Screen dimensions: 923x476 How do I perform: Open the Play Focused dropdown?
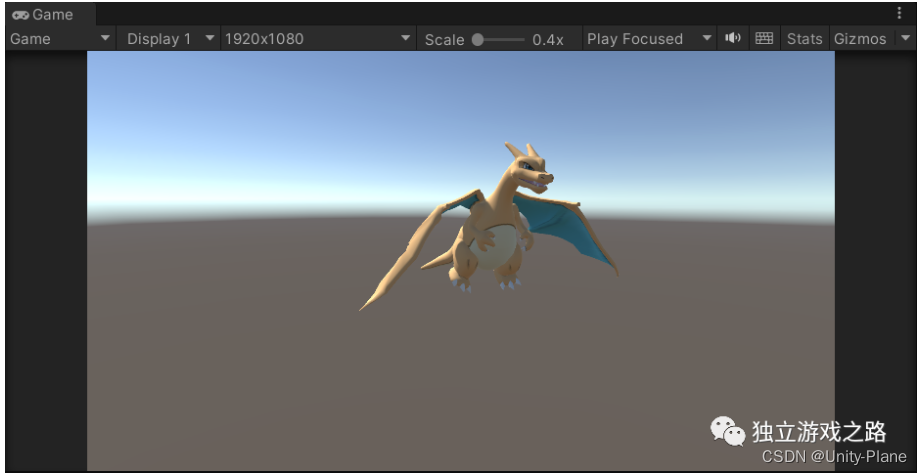click(649, 39)
